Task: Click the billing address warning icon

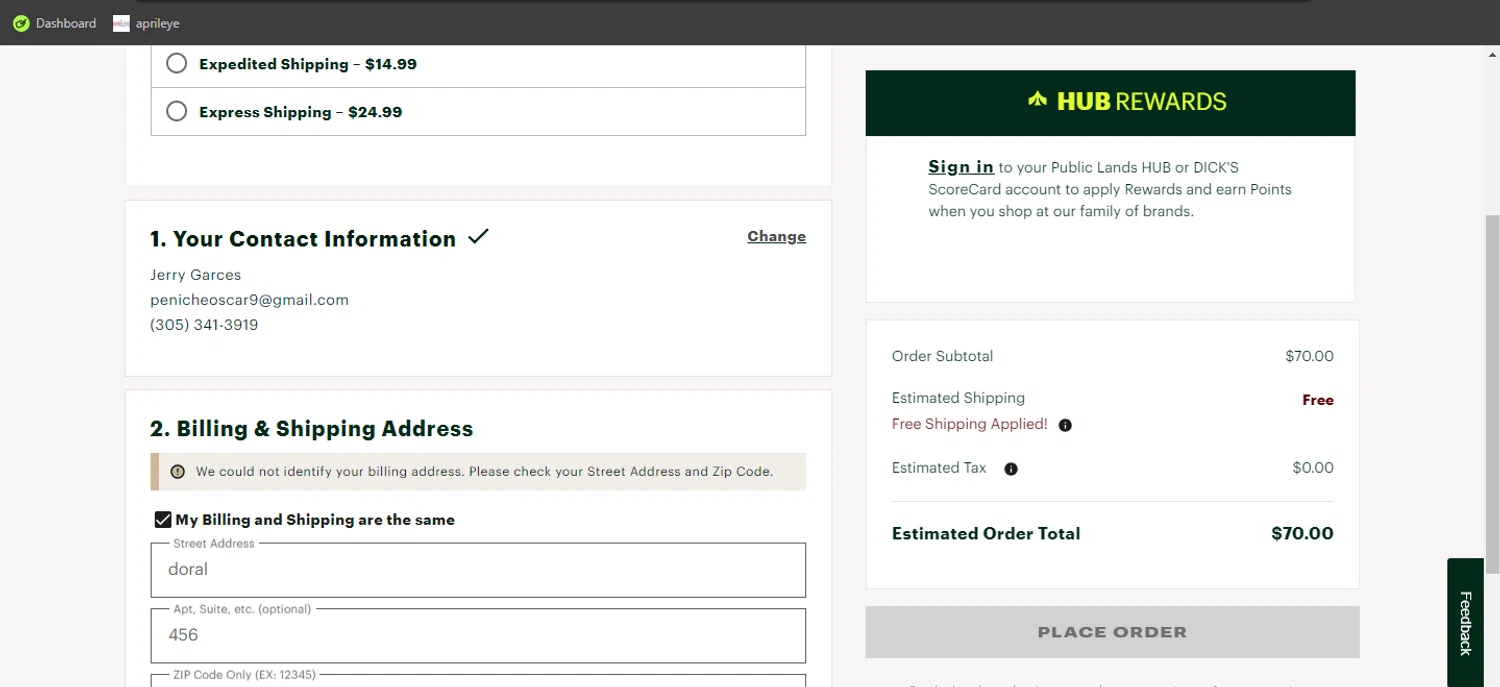Action: (x=178, y=472)
